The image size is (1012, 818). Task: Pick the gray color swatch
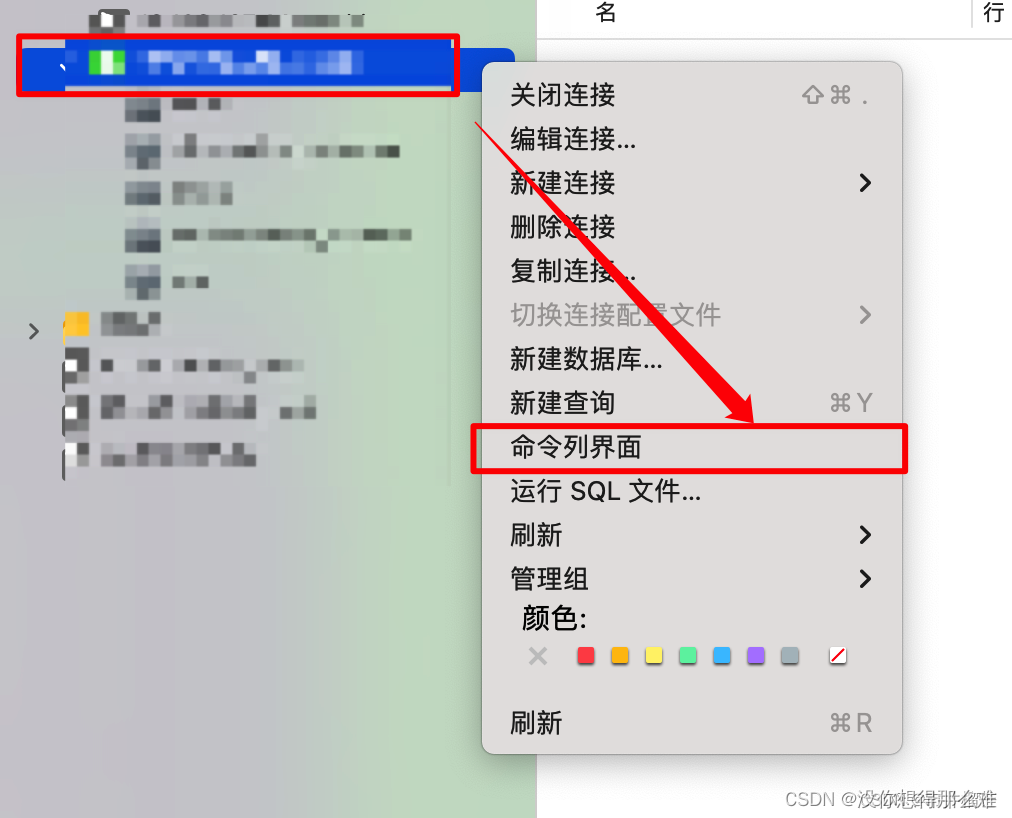point(790,656)
